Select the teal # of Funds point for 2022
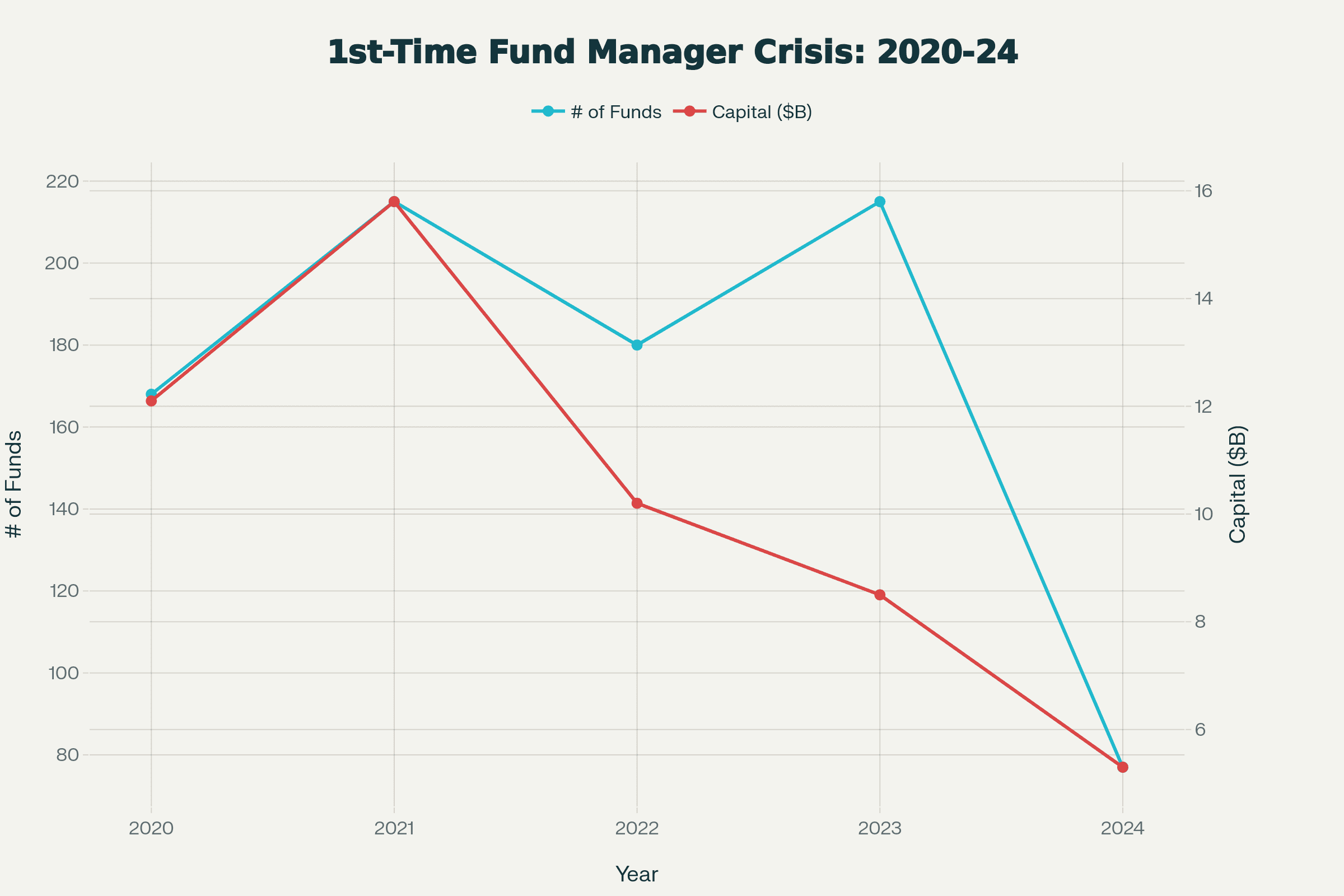This screenshot has width=1344, height=896. coord(637,345)
